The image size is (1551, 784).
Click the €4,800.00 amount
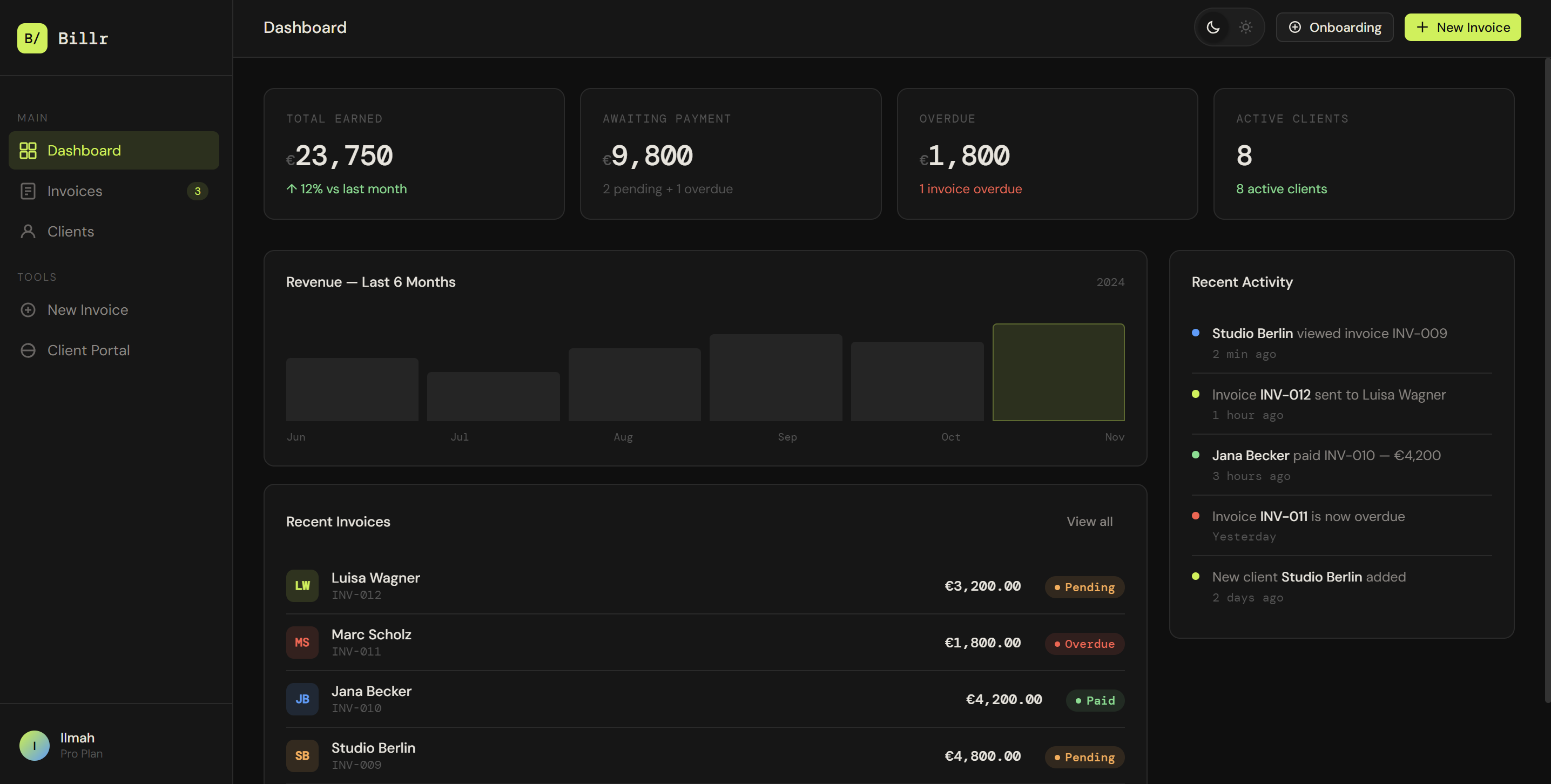tap(983, 756)
